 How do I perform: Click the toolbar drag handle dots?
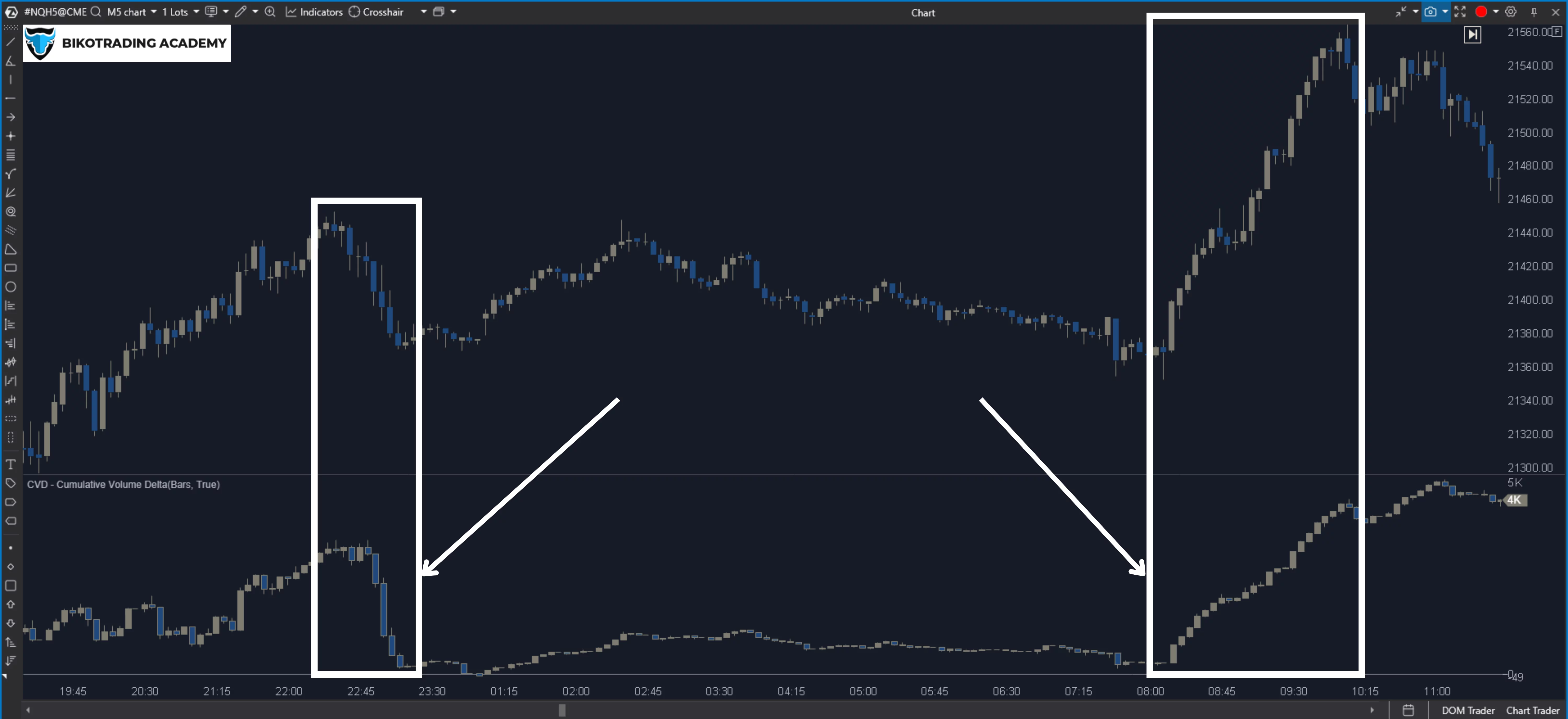point(10,27)
